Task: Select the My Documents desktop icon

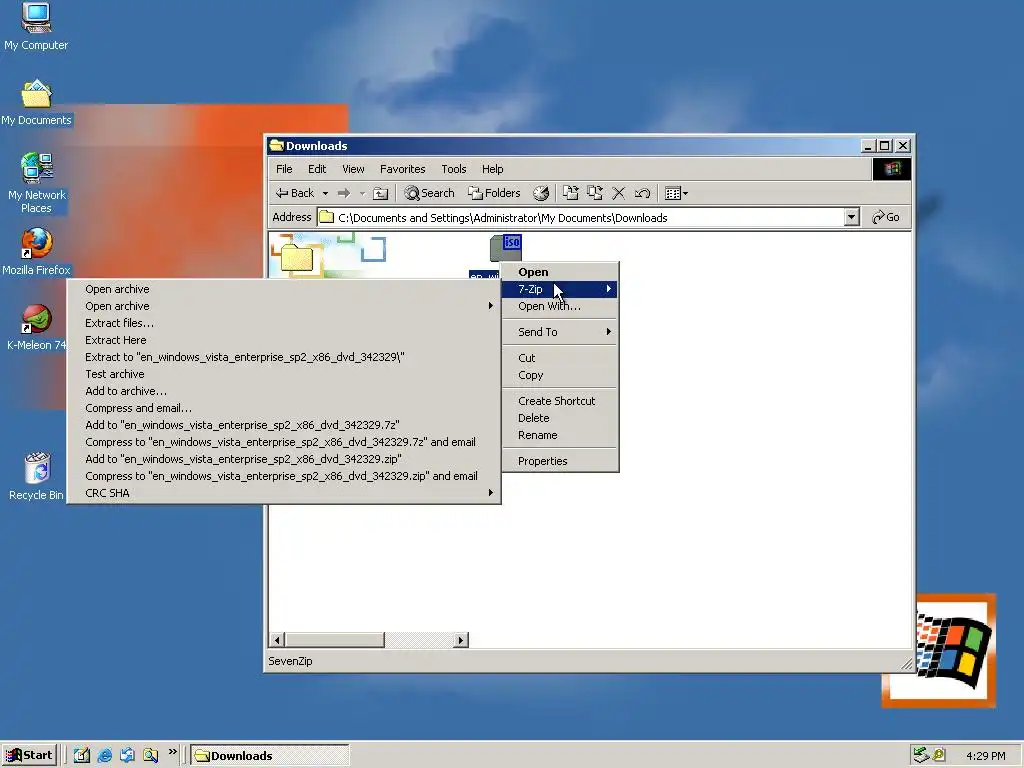Action: pyautogui.click(x=36, y=103)
